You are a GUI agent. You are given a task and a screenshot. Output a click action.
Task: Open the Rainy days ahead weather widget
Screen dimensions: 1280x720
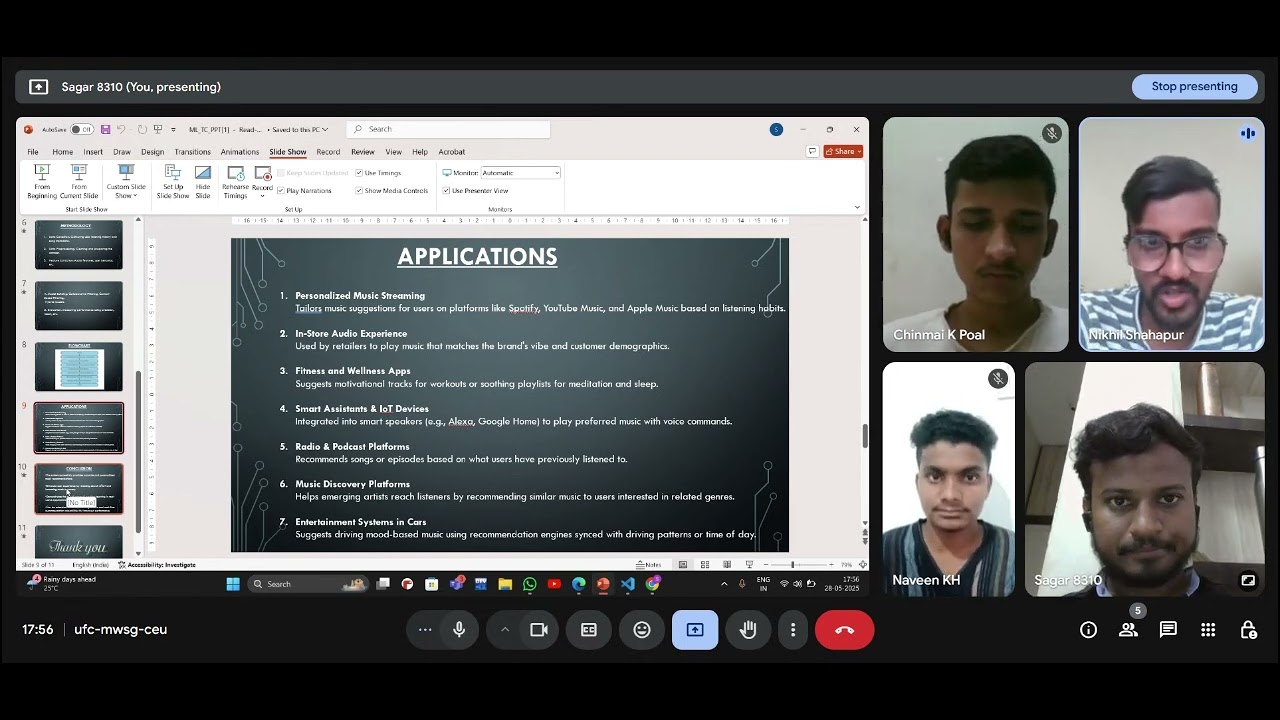point(62,583)
